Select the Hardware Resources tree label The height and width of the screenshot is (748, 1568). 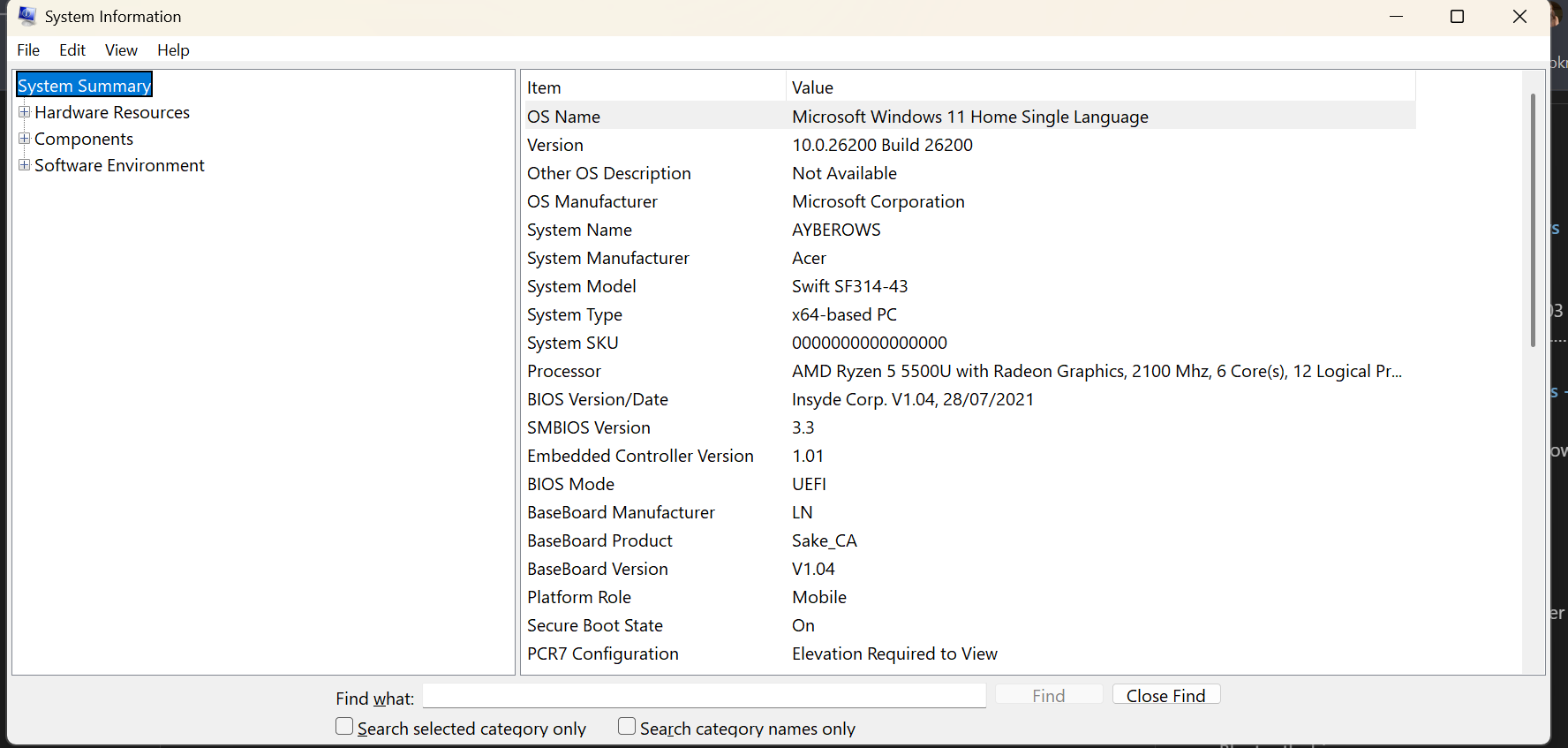[x=112, y=112]
